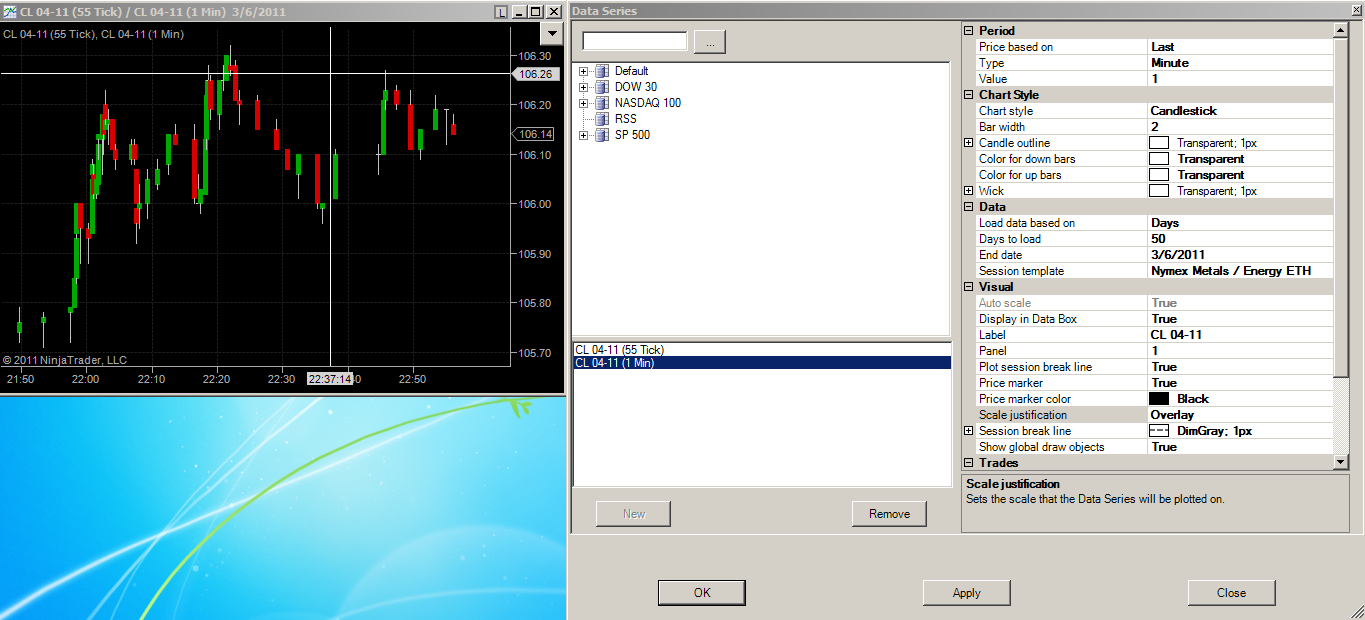The image size is (1365, 620).
Task: Click the Candle outline color swatch
Action: (x=1159, y=143)
